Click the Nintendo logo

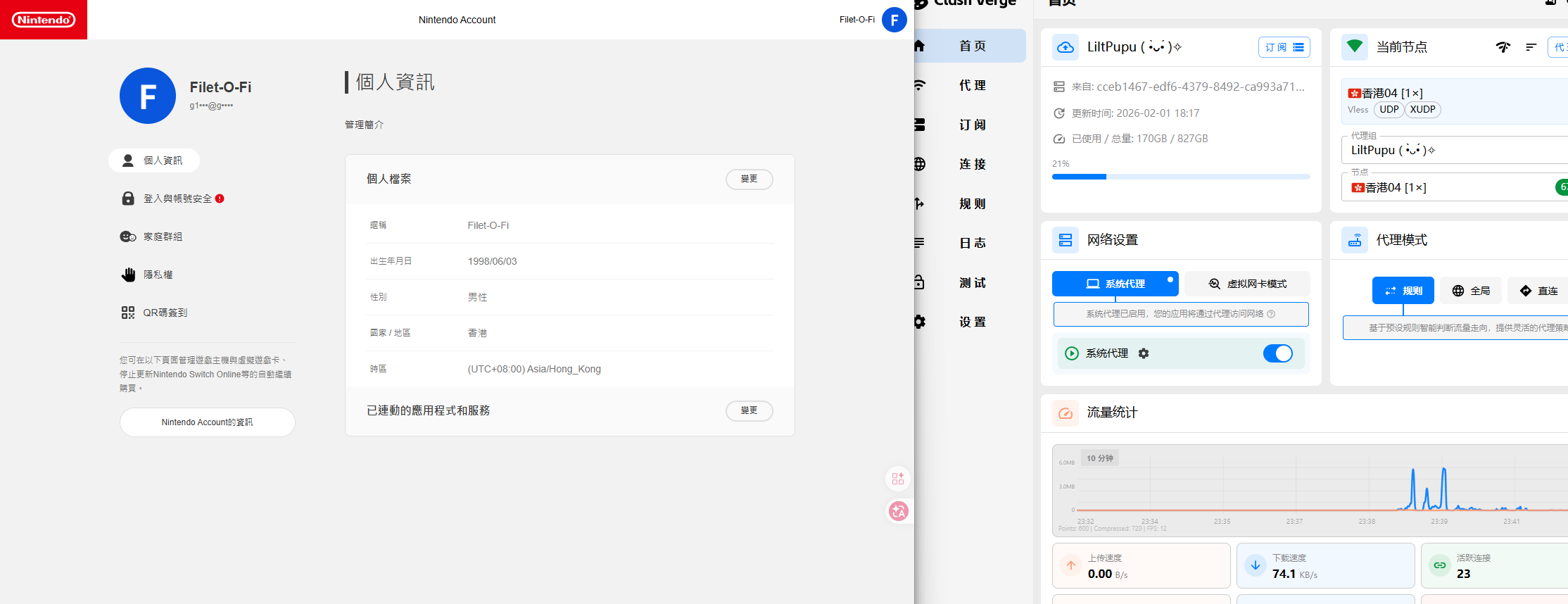coord(44,20)
